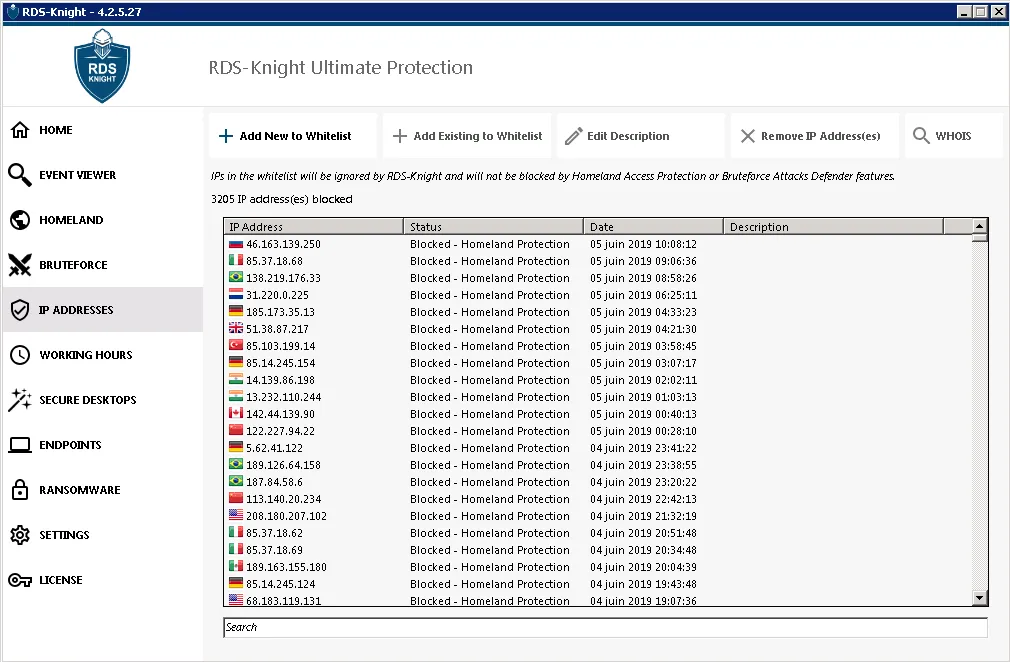Click the date 05 juin 2019 09:06:36

643,261
